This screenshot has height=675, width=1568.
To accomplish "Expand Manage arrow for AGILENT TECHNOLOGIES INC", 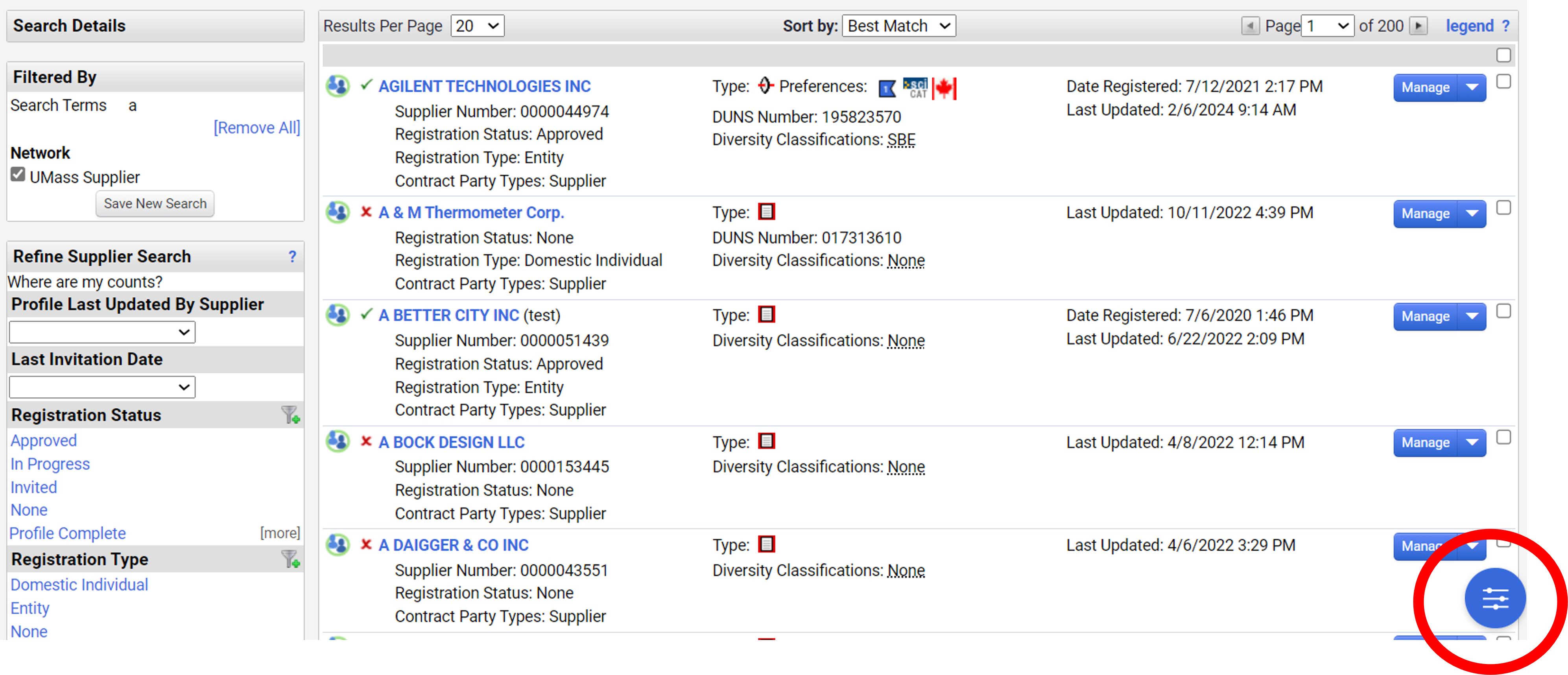I will tap(1472, 88).
